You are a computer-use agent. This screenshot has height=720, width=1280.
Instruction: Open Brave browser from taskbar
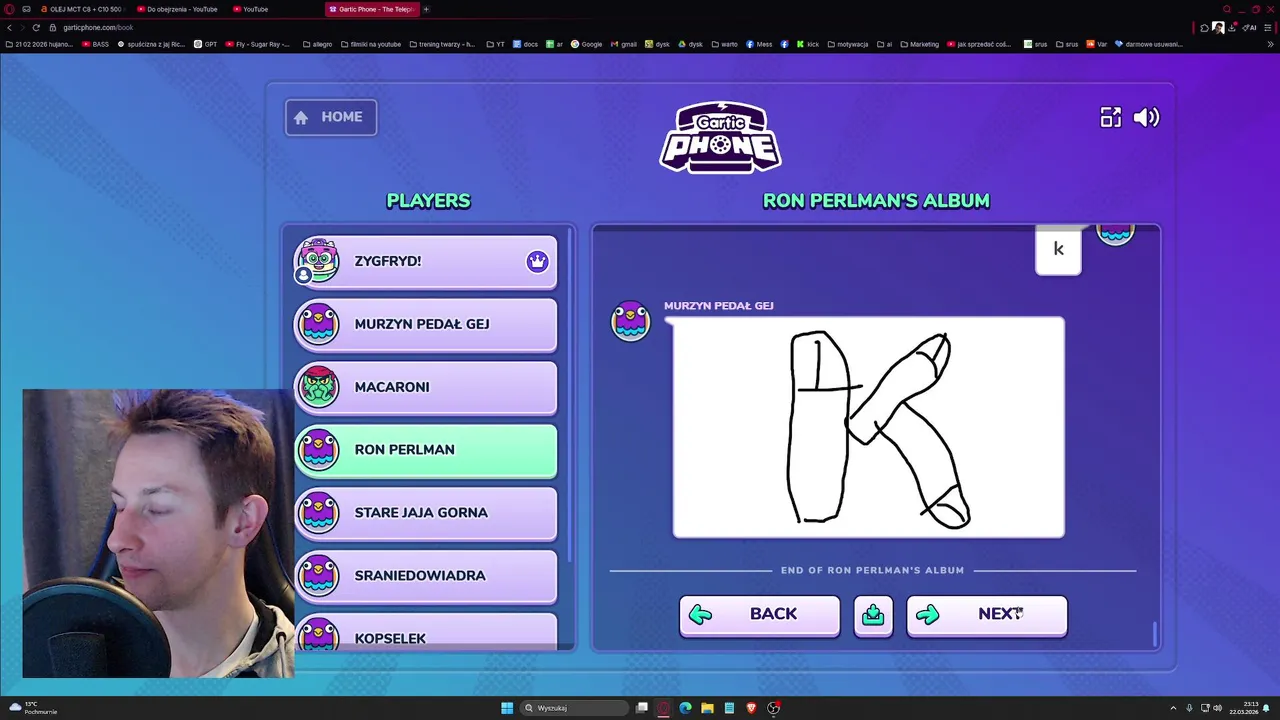pyautogui.click(x=751, y=708)
